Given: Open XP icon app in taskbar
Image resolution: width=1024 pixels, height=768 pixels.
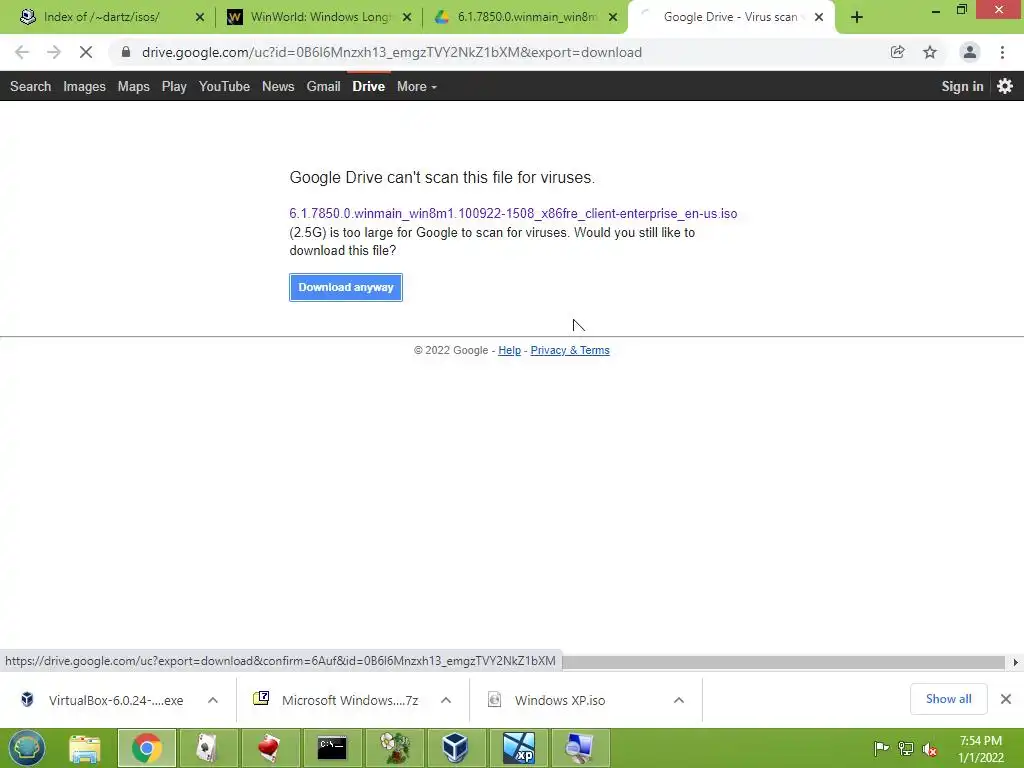Looking at the screenshot, I should click(518, 748).
